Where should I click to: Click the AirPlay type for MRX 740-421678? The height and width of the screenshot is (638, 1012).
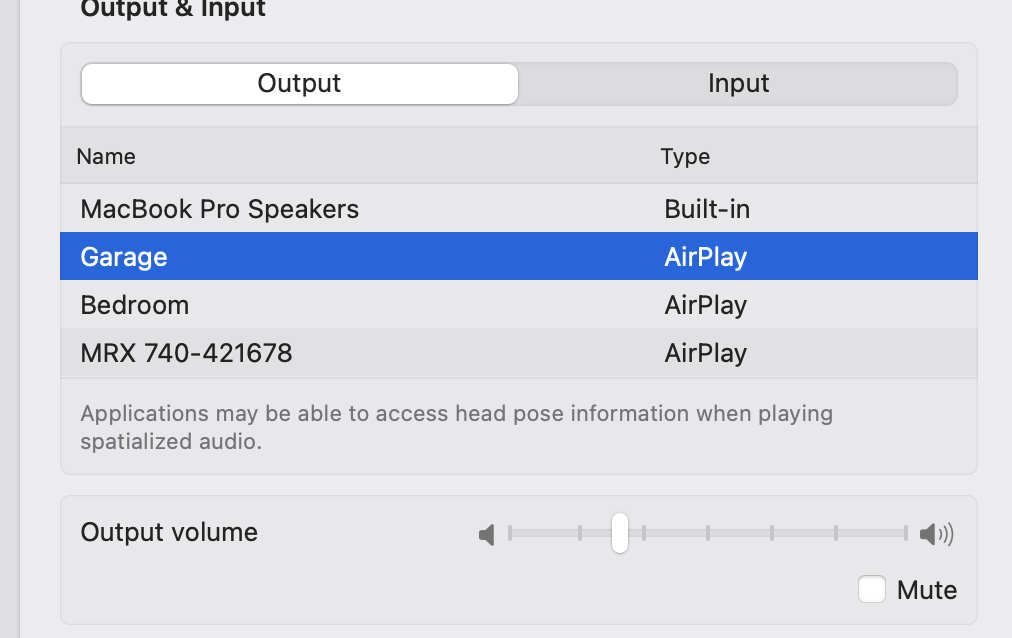705,353
